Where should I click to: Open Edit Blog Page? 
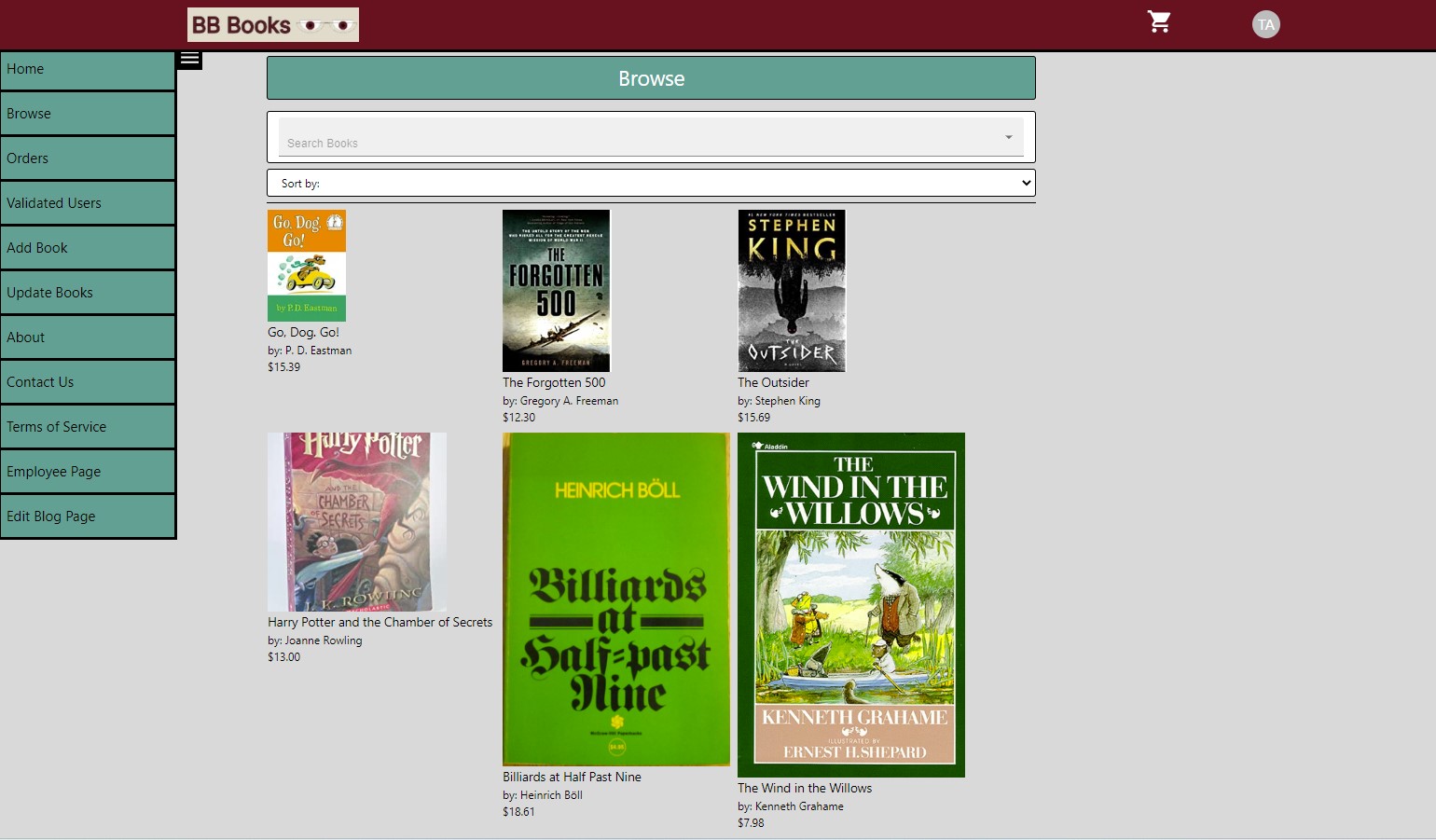click(x=88, y=516)
